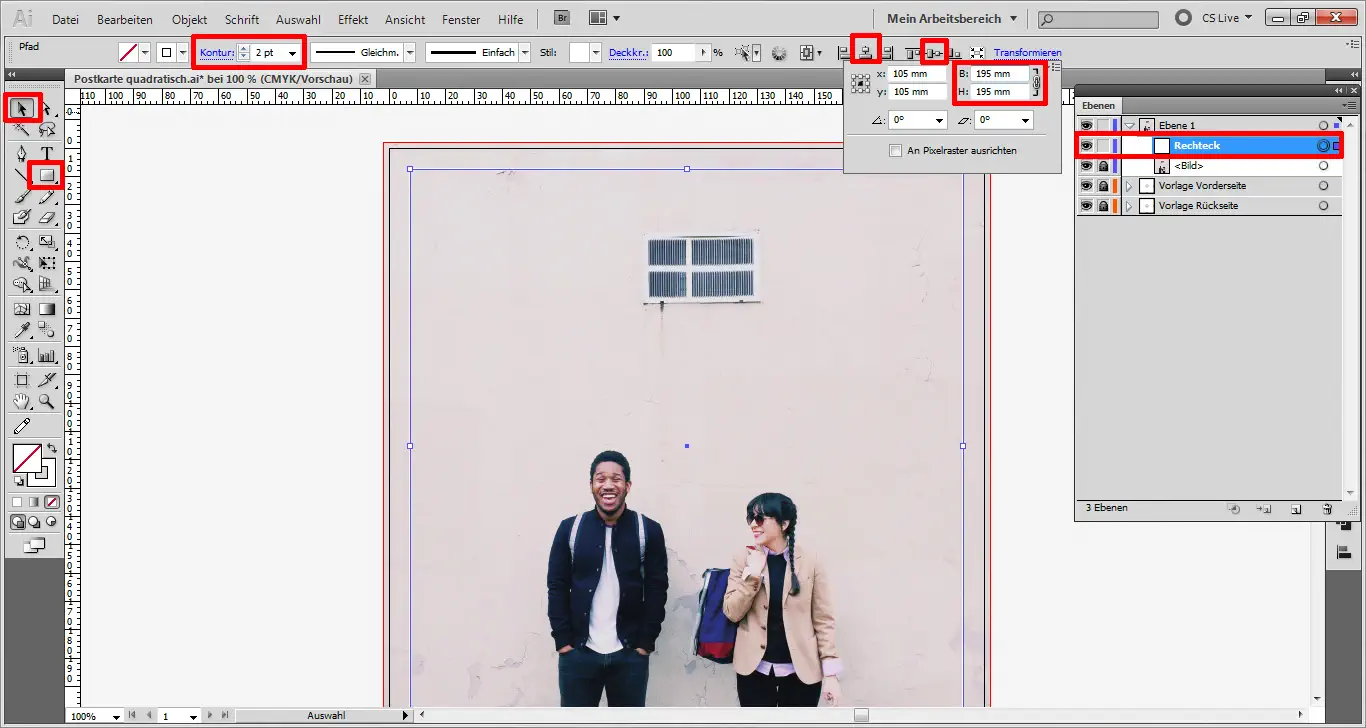Select the Selection tool (Auswahl-Werkzeug)

coord(22,108)
